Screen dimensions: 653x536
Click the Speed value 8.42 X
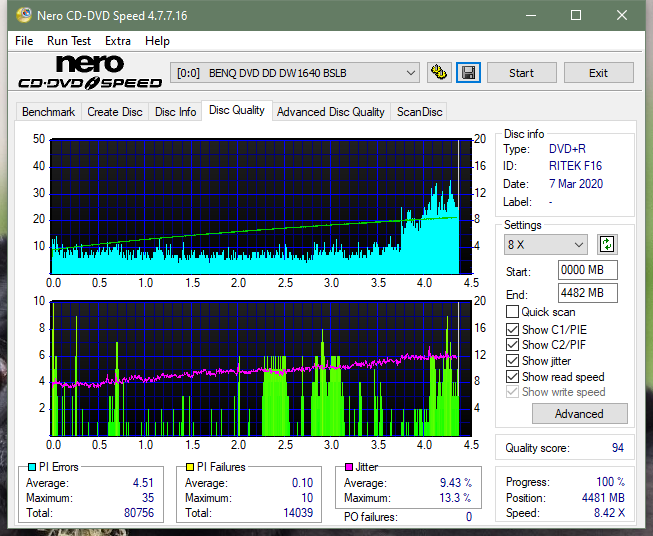point(609,513)
